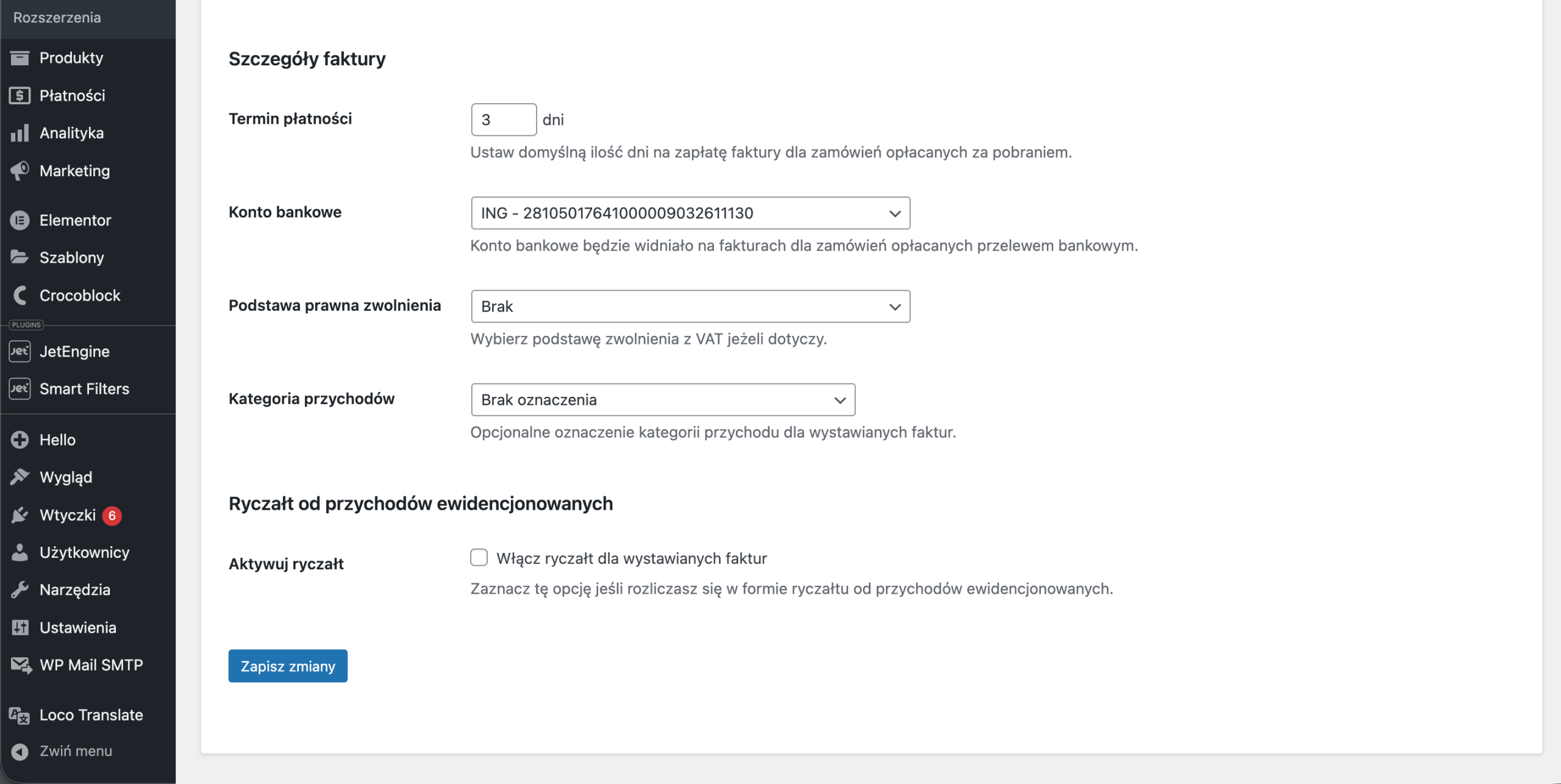This screenshot has width=1561, height=784.
Task: Click the Wtyczki update count badge
Action: pos(113,515)
